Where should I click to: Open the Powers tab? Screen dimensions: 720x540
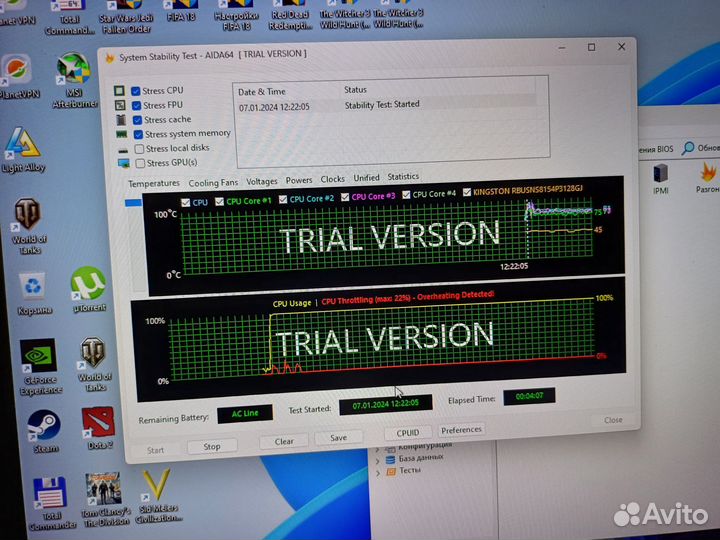298,180
